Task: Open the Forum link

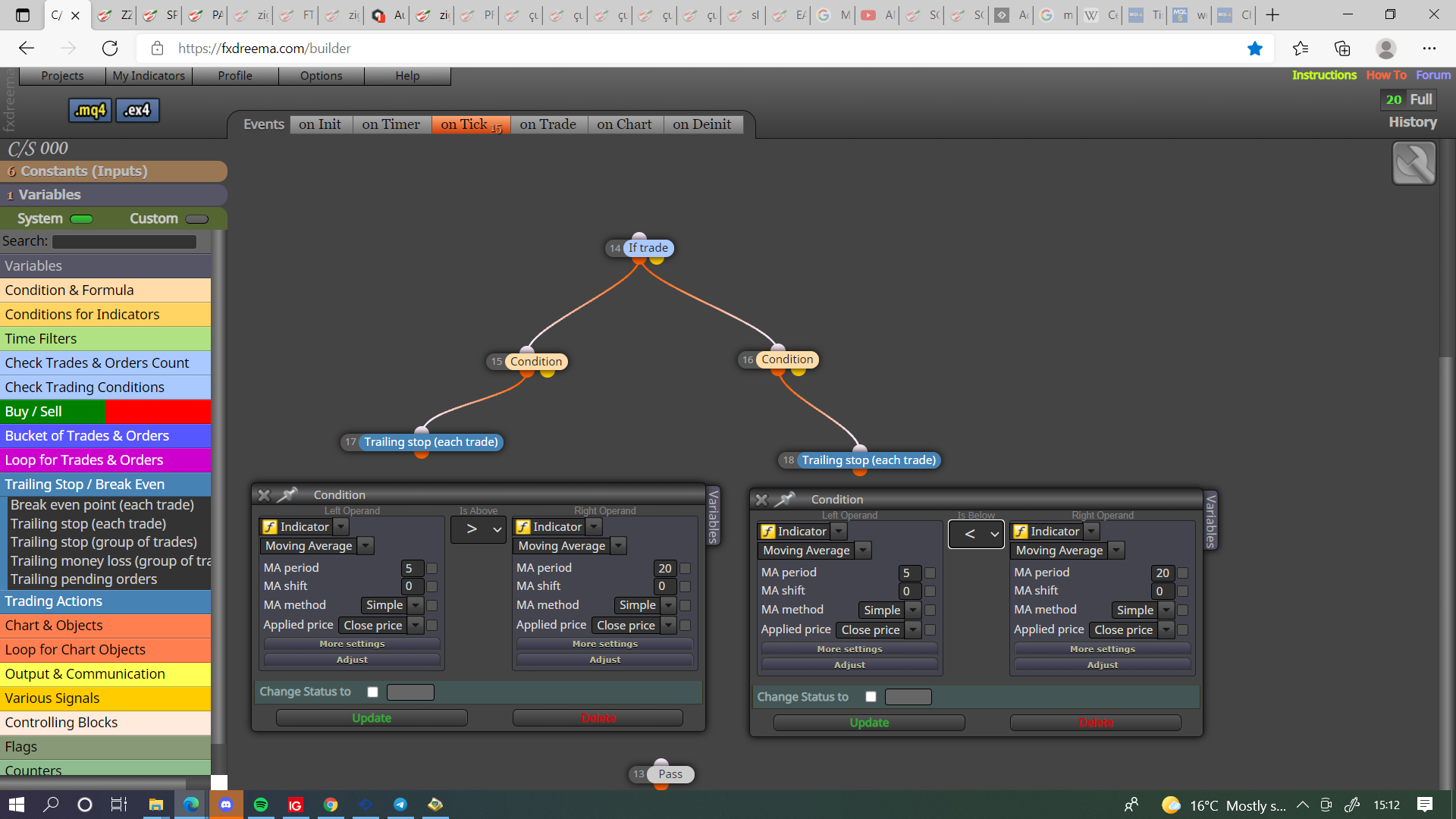Action: pyautogui.click(x=1433, y=75)
